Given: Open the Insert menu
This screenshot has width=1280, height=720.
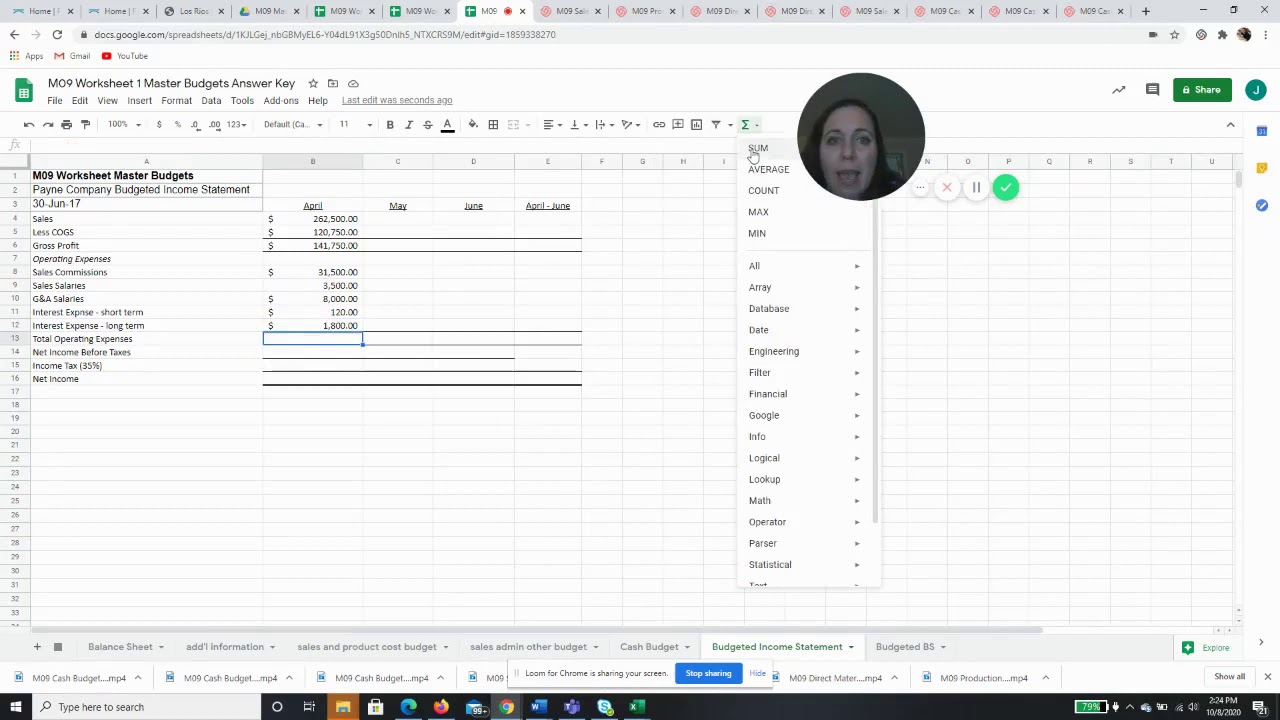Looking at the screenshot, I should point(139,100).
